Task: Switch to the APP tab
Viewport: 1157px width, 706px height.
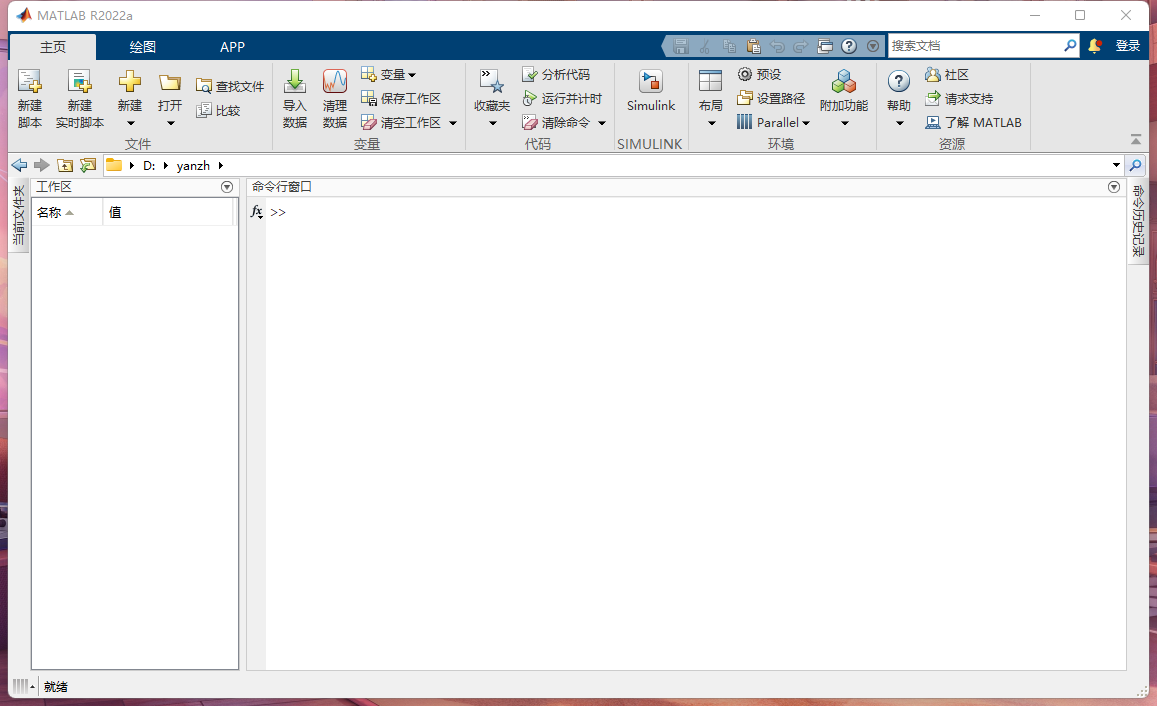Action: click(232, 47)
